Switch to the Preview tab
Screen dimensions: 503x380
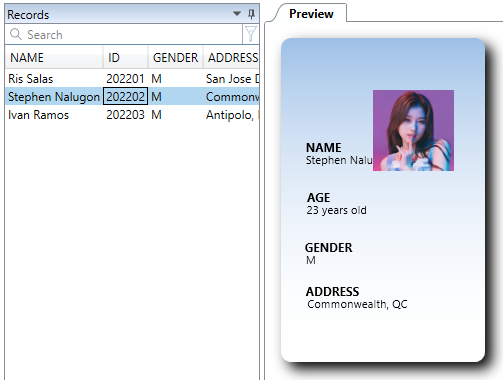tap(311, 14)
